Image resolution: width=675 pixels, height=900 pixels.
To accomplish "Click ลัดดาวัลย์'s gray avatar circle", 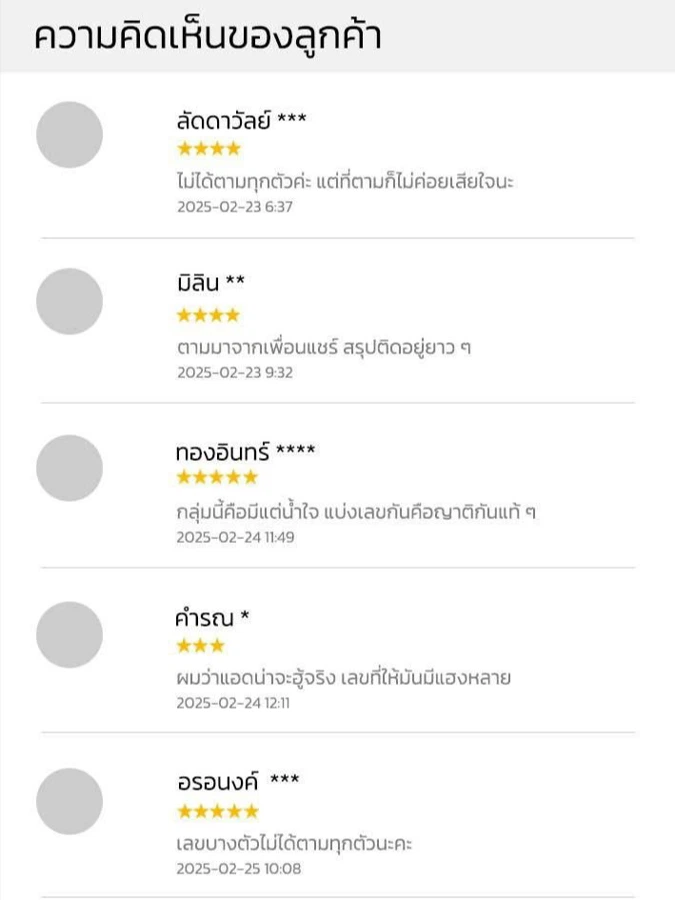I will pos(69,135).
